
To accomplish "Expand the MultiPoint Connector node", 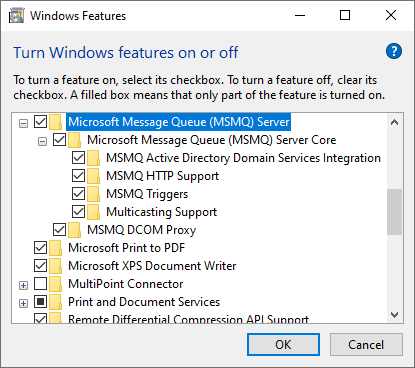I will [23, 286].
